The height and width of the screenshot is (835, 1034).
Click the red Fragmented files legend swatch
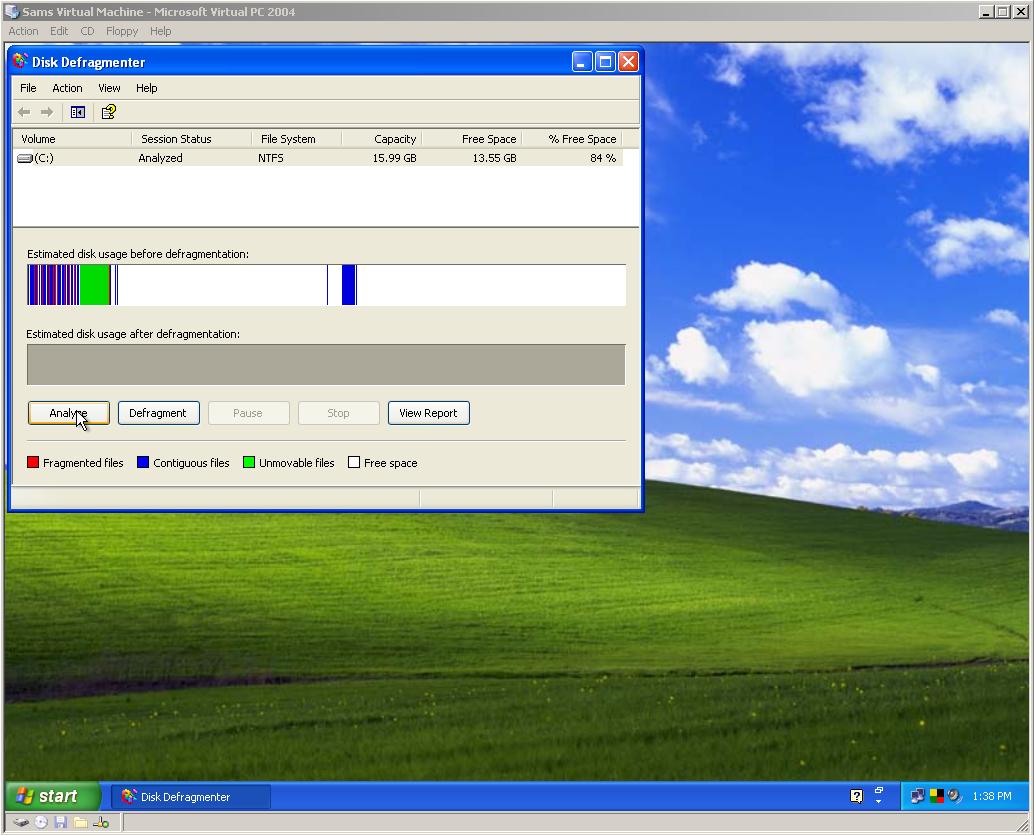(33, 462)
